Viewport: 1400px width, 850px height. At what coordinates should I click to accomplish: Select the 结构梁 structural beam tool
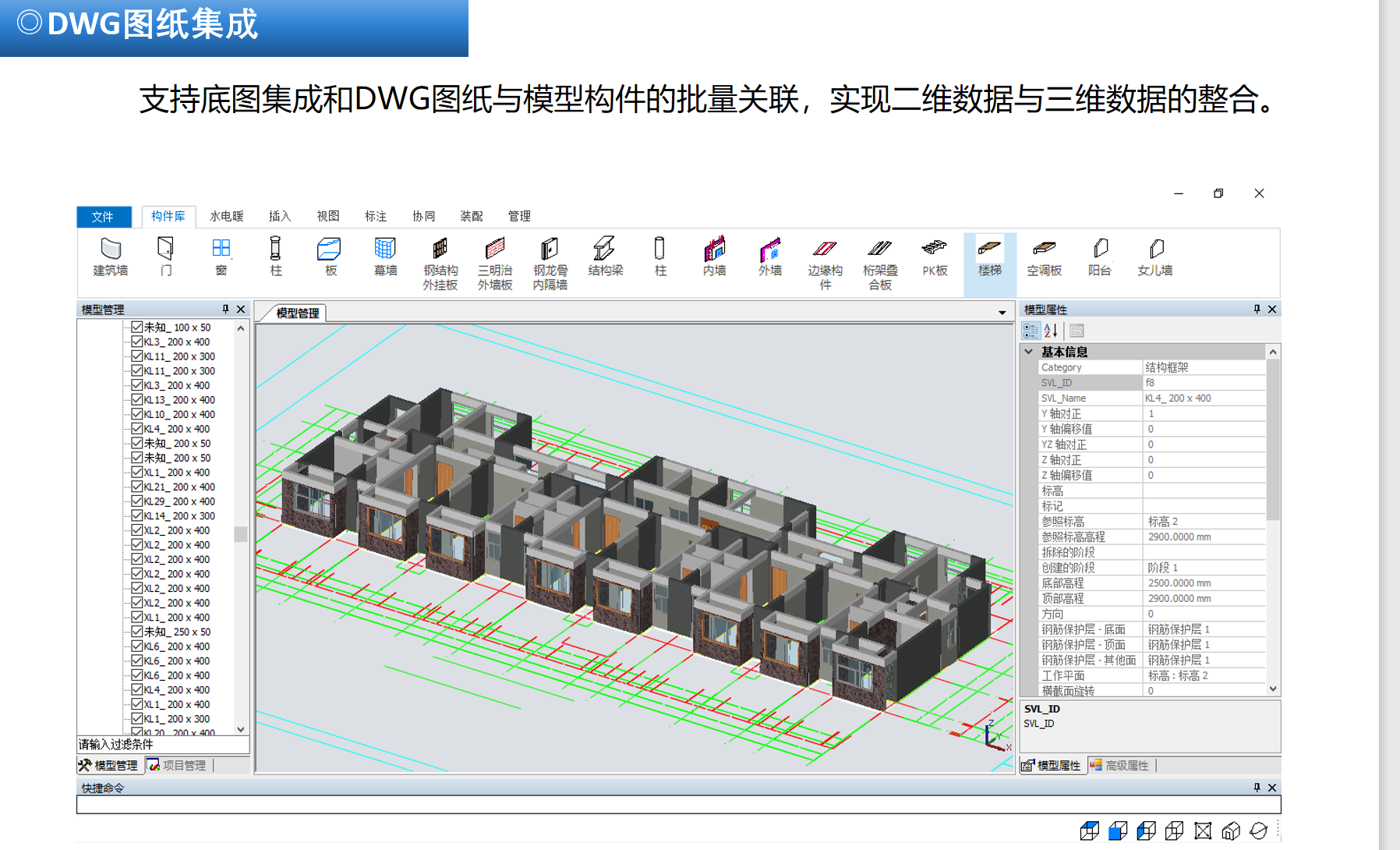(604, 257)
